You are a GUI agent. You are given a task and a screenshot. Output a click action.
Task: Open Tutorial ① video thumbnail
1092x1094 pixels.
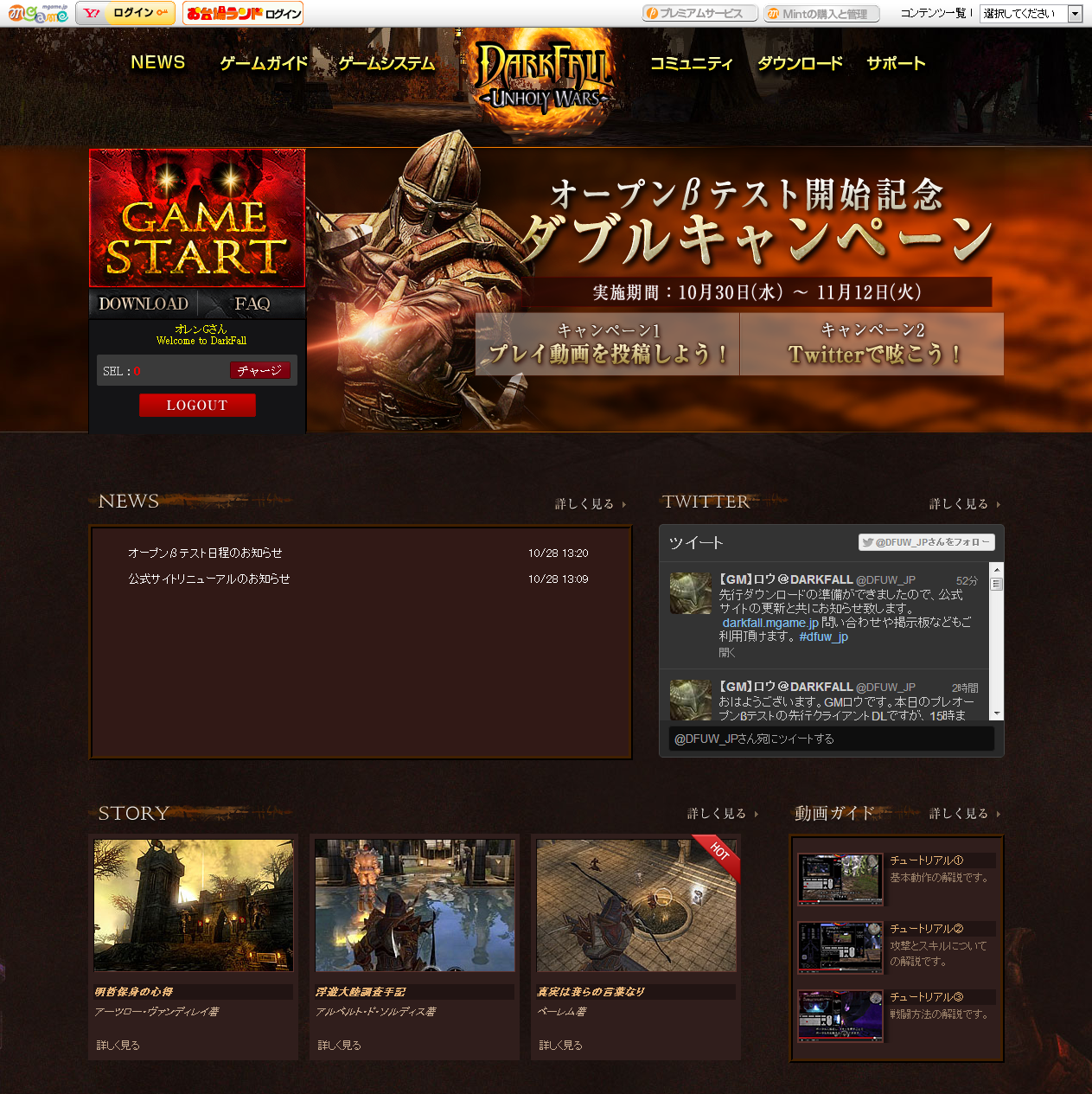(x=840, y=879)
